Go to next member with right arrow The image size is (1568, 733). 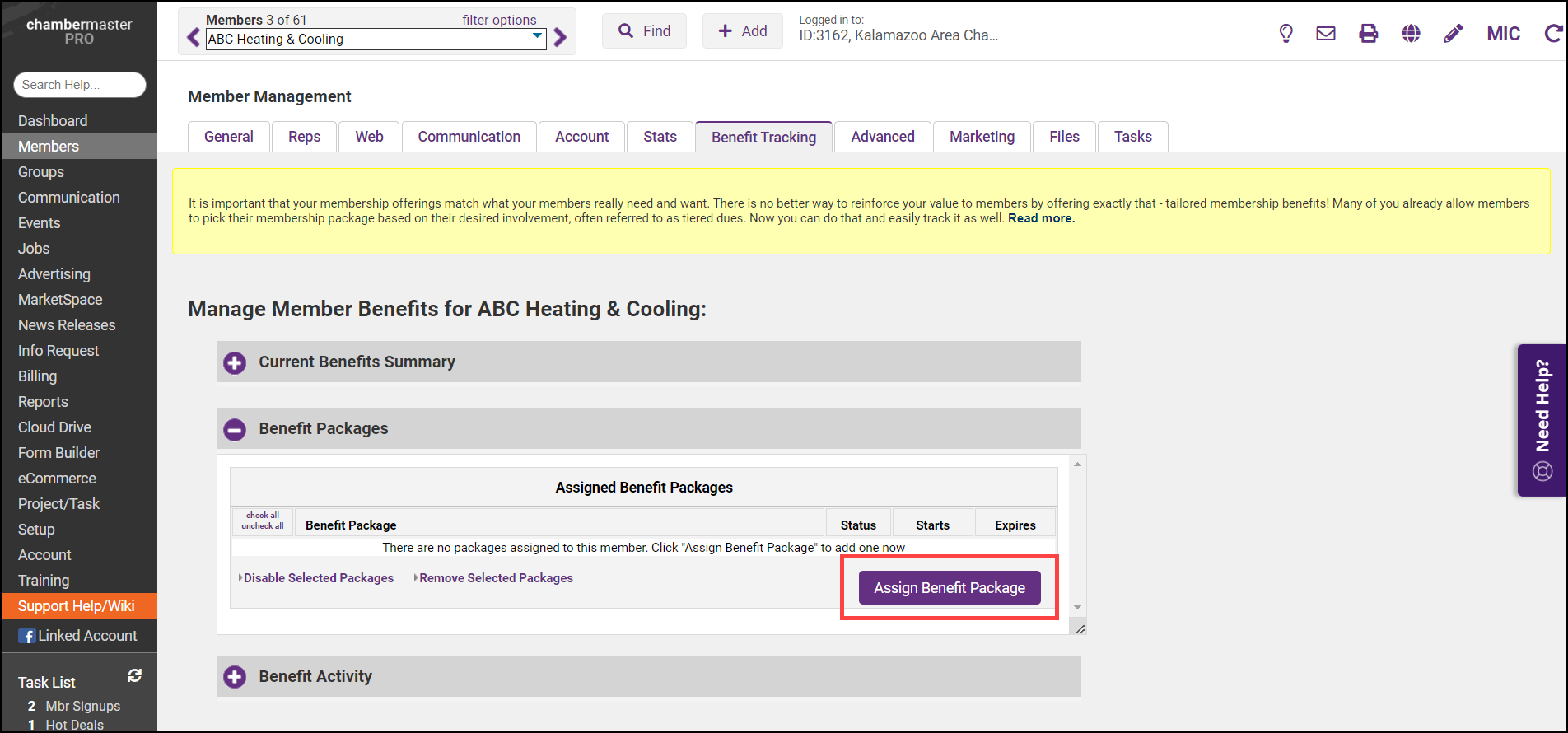point(561,38)
